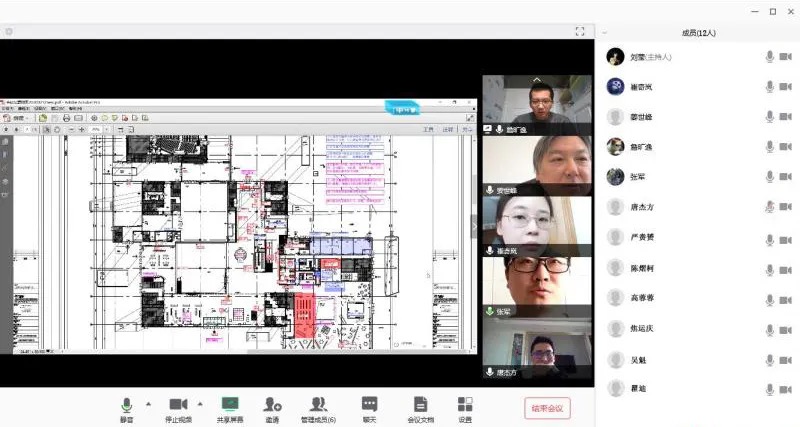The image size is (800, 427).
Task: Open 会议文档 meeting documents icon
Action: tap(420, 405)
